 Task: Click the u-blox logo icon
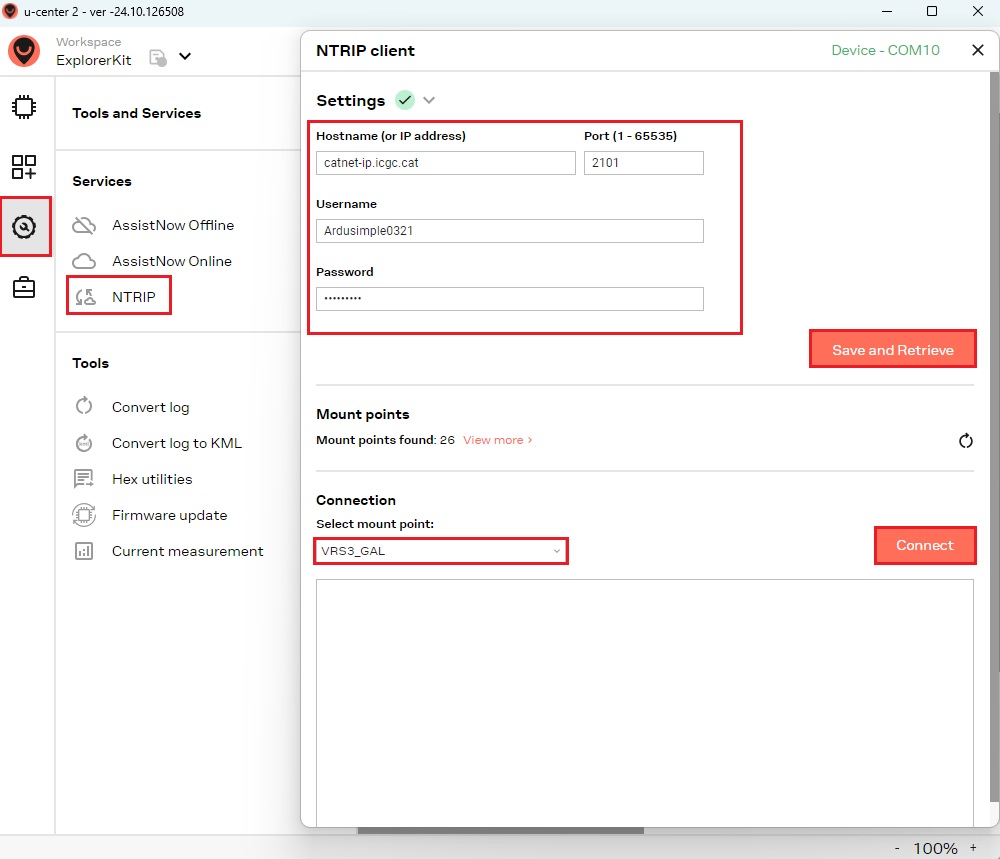pyautogui.click(x=24, y=52)
